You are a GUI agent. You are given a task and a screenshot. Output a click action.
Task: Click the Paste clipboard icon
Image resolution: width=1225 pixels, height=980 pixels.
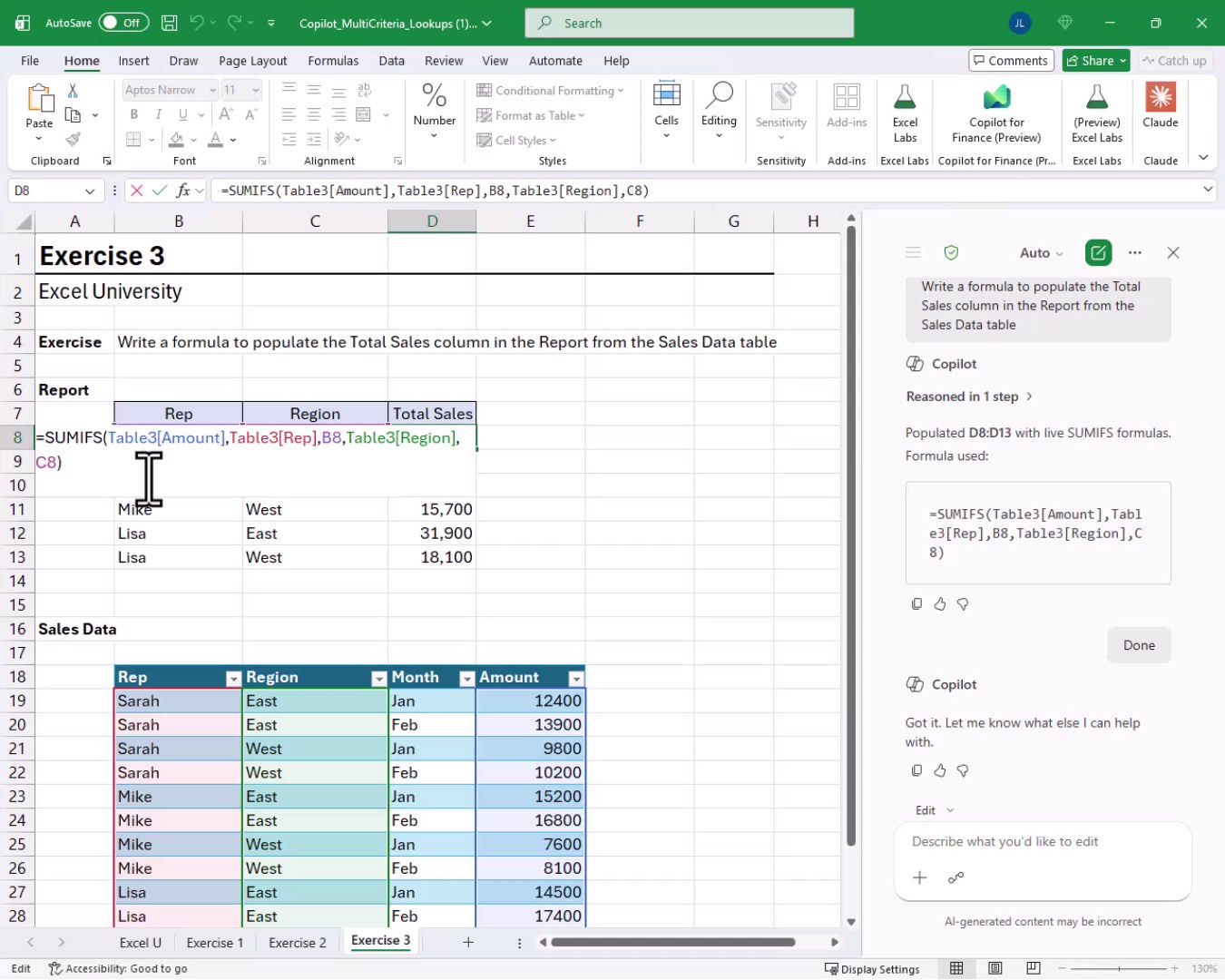(x=39, y=98)
